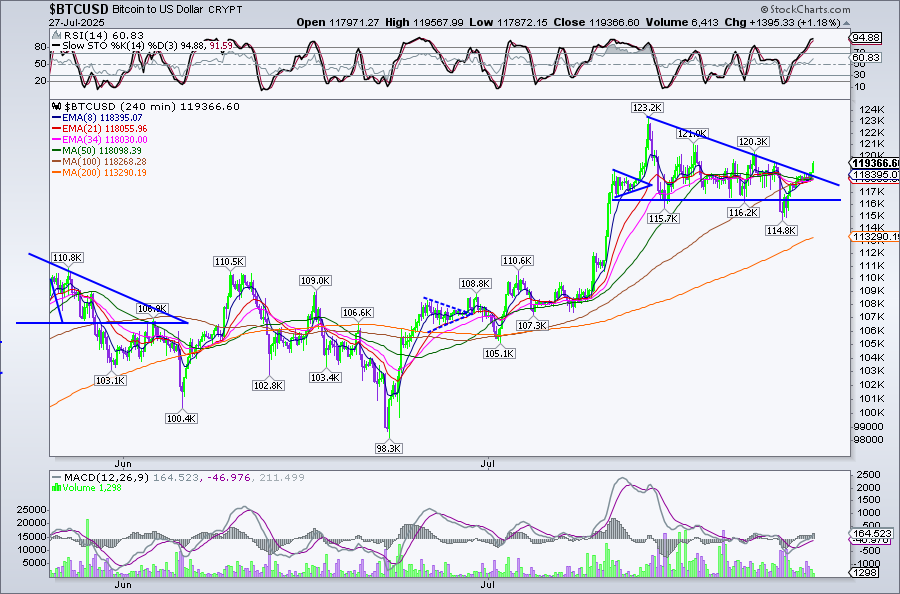
Task: Click the 123.2K peak price label
Action: pyautogui.click(x=647, y=107)
